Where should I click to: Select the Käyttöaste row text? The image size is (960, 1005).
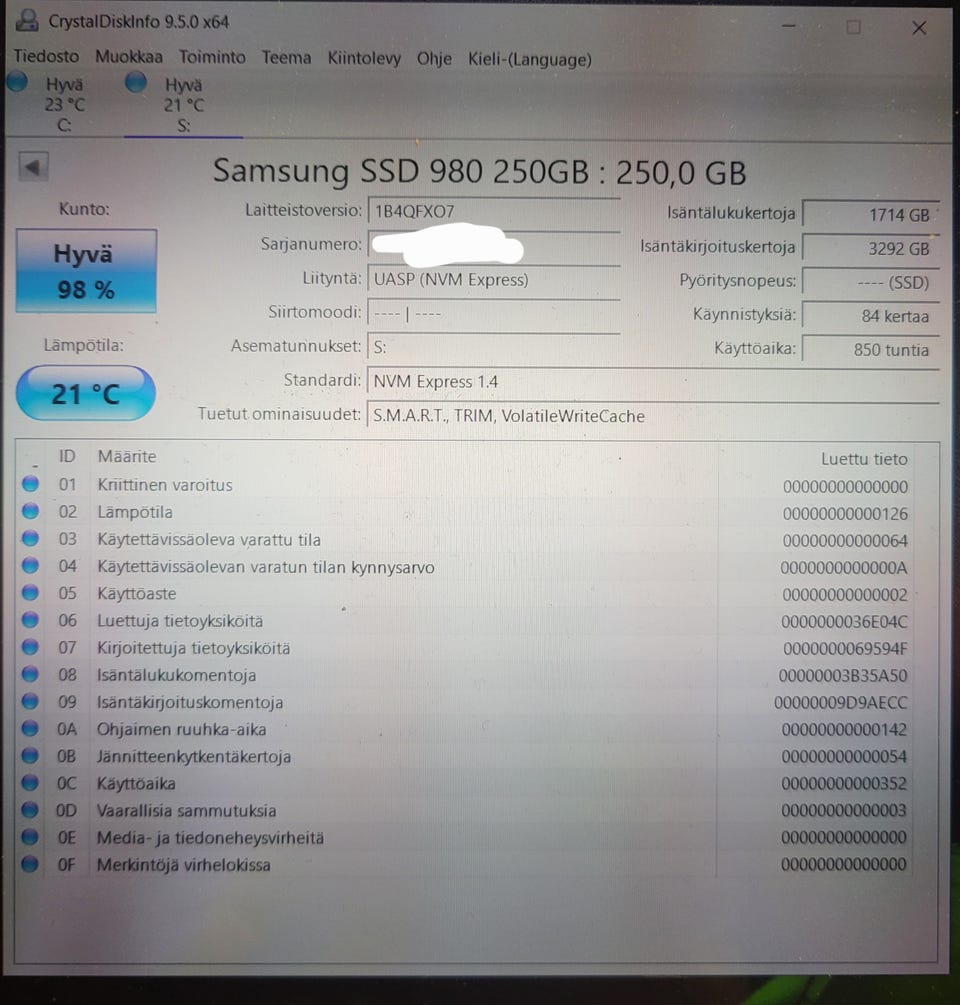click(x=137, y=594)
